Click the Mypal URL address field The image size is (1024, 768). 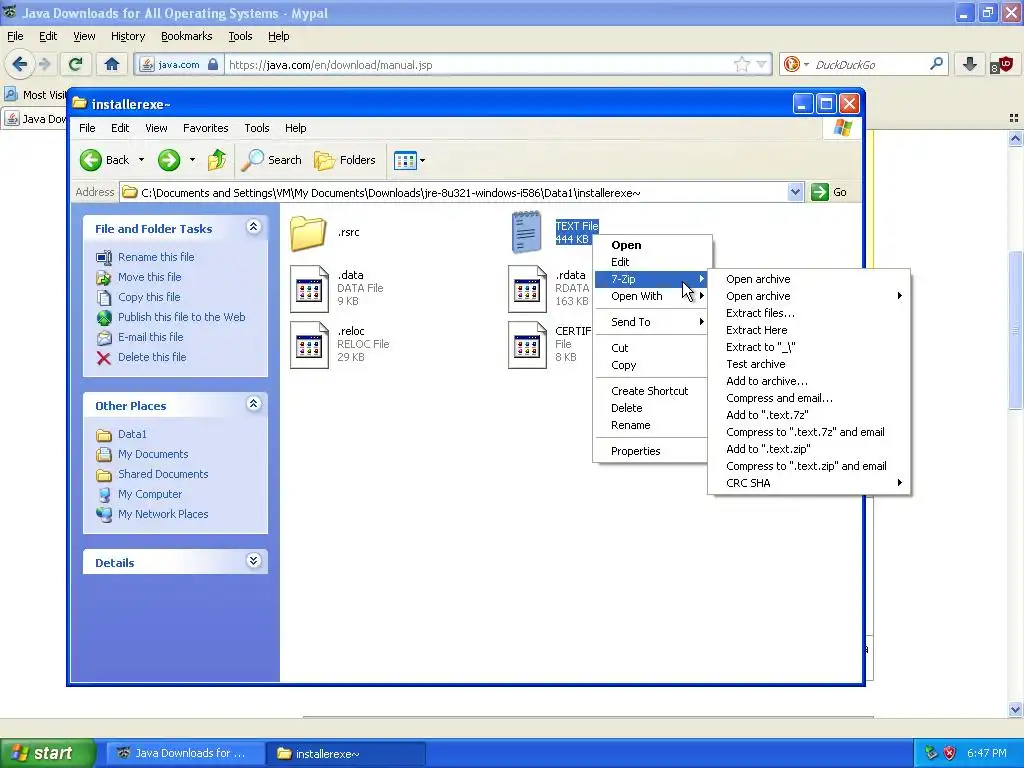point(479,64)
